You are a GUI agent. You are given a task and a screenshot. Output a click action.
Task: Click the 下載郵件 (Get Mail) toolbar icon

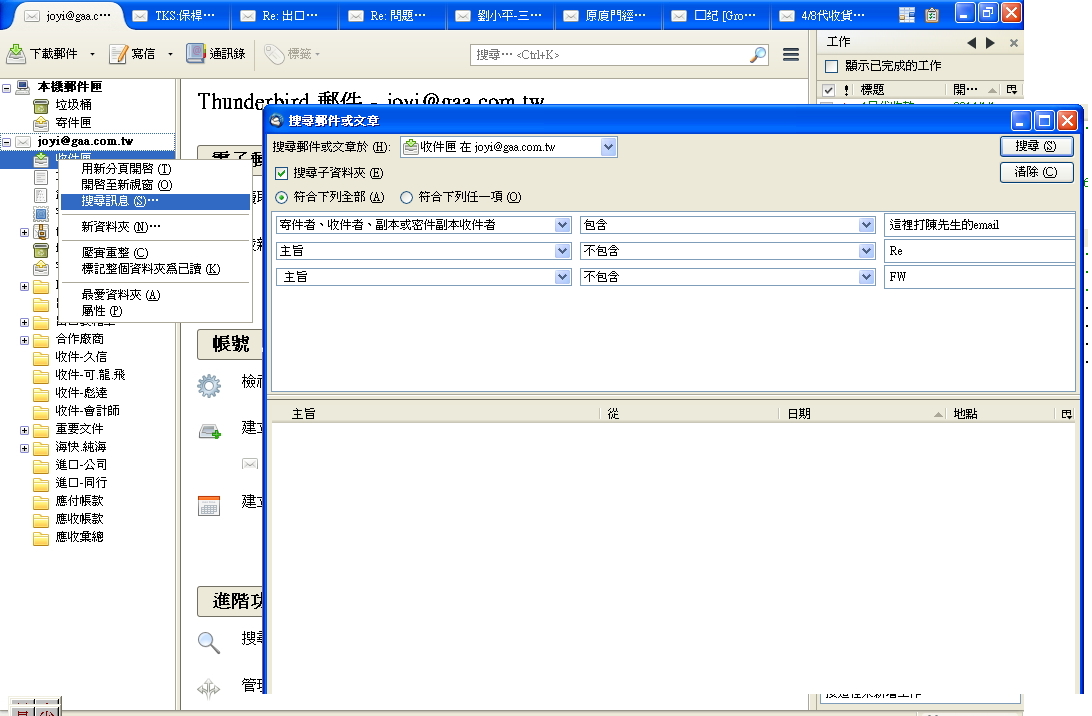coord(17,54)
